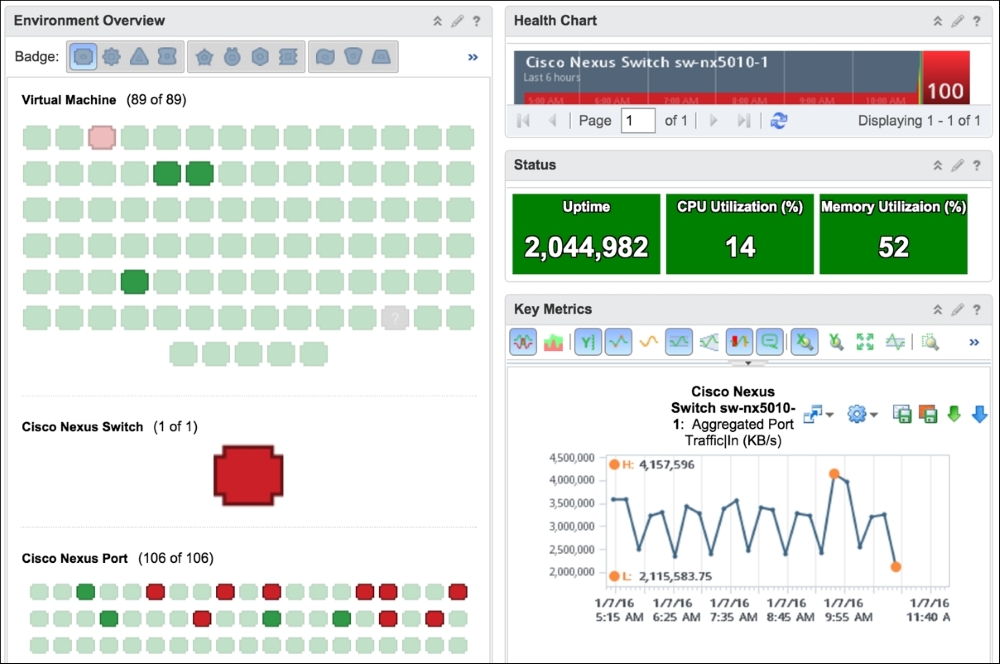Edit the Status widget

tap(957, 165)
